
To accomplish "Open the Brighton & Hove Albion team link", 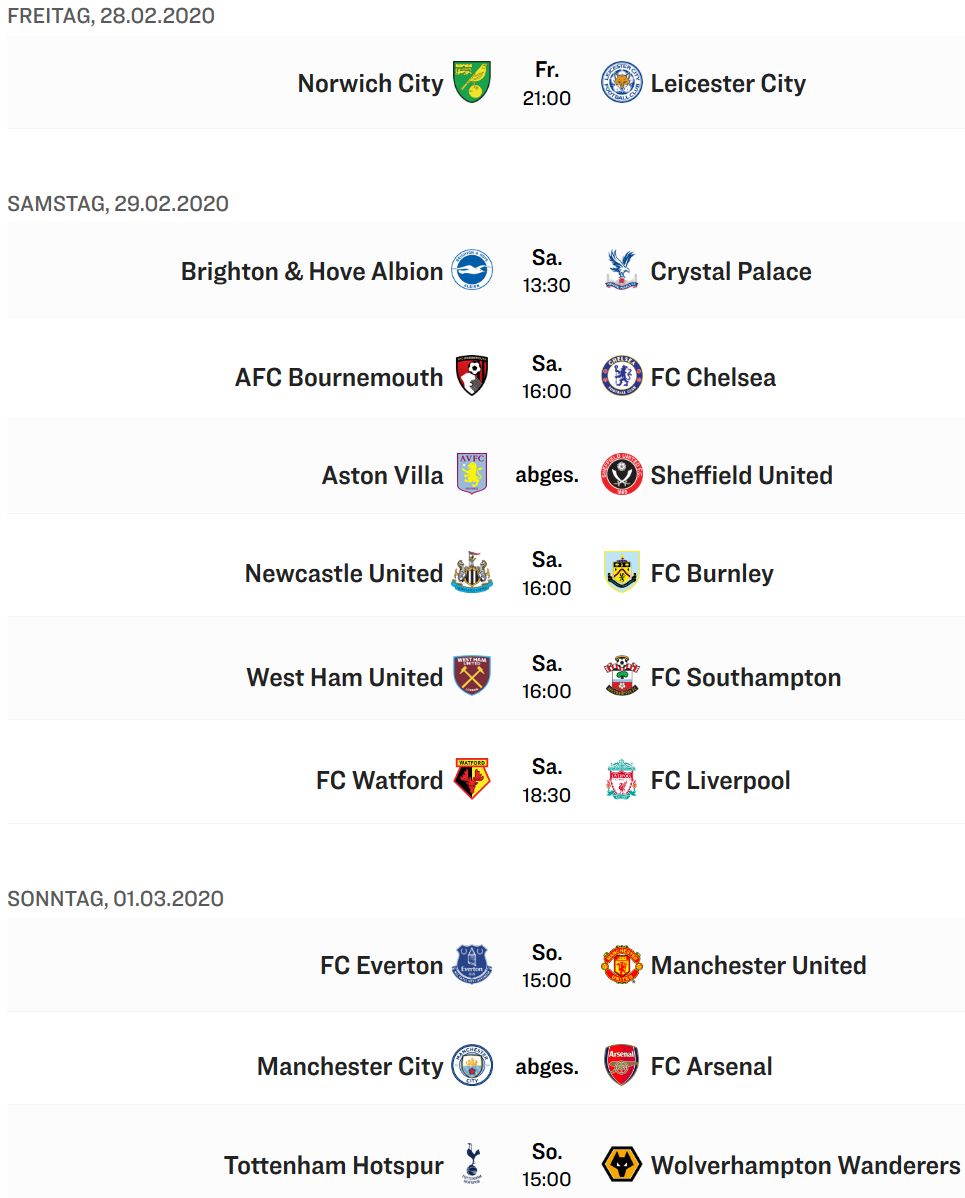I will click(x=312, y=271).
